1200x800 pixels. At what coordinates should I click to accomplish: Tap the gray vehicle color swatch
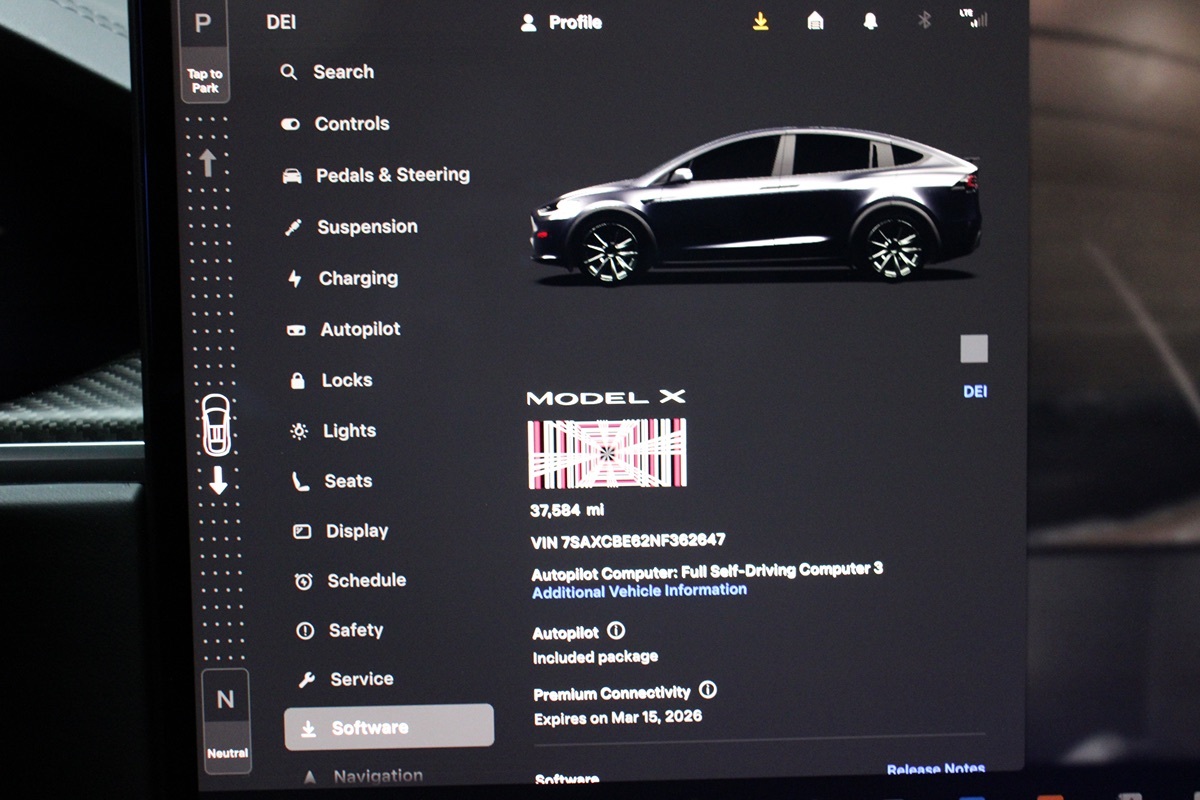pos(974,349)
